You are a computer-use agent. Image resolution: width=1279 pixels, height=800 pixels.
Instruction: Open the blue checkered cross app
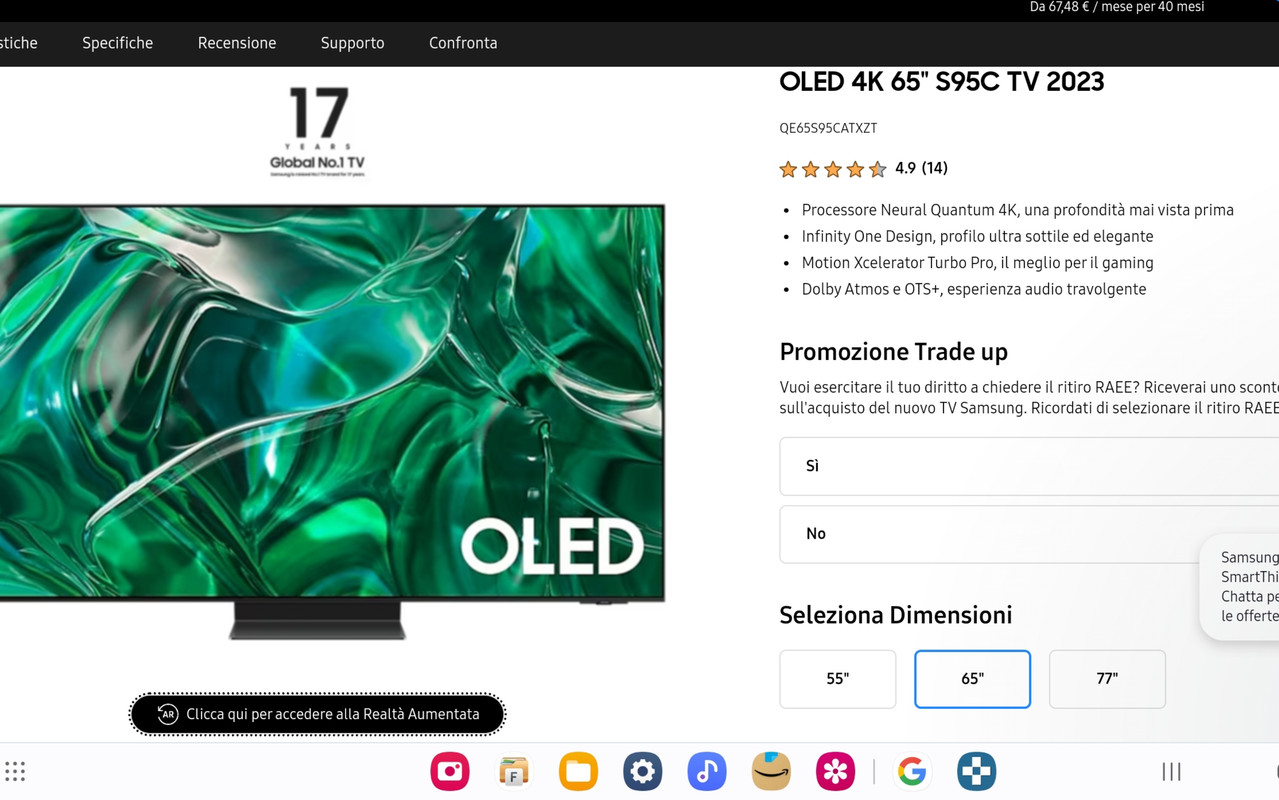click(976, 771)
